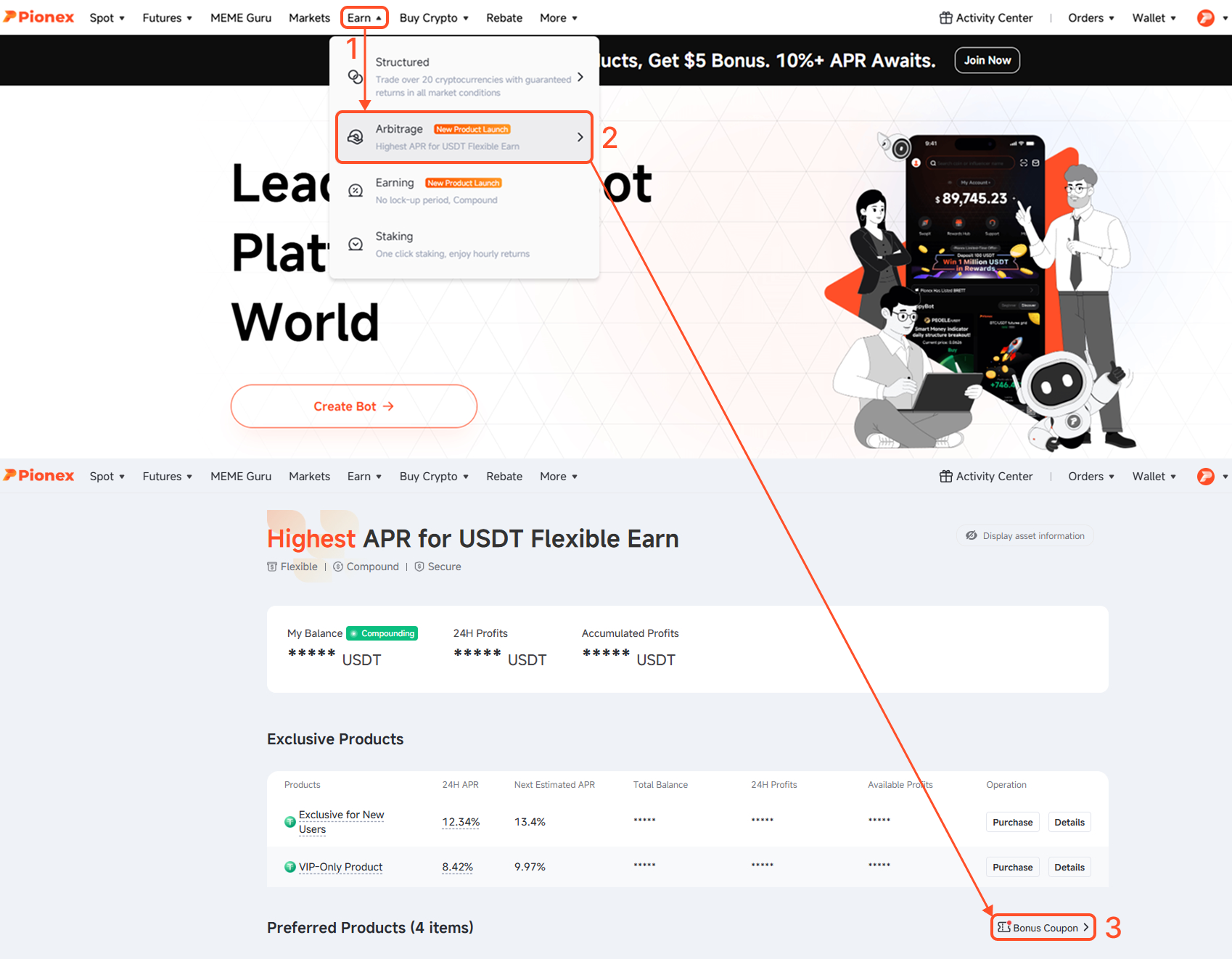Expand the Earn dropdown on the Flexible Earn page header
This screenshot has height=959, width=1232.
coord(364,477)
